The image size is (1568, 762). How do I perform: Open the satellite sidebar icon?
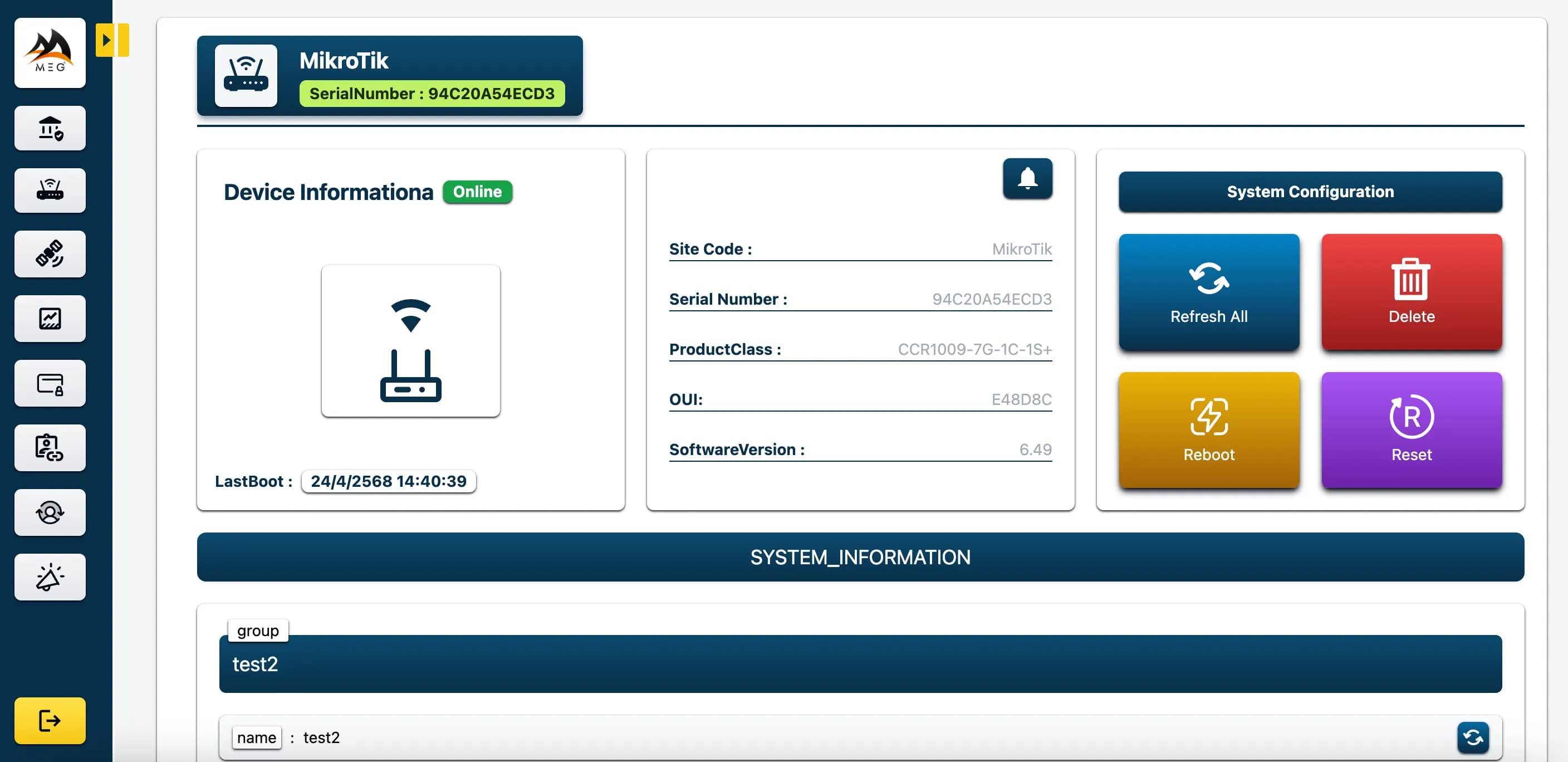(x=50, y=254)
